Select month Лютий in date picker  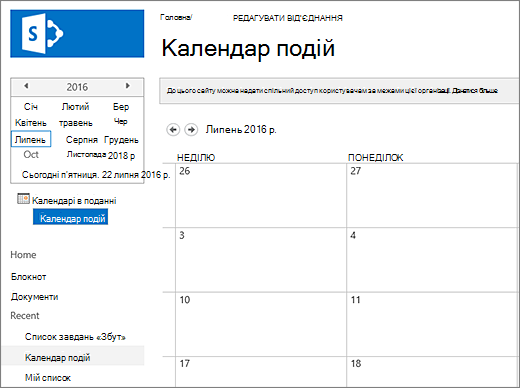pyautogui.click(x=76, y=107)
